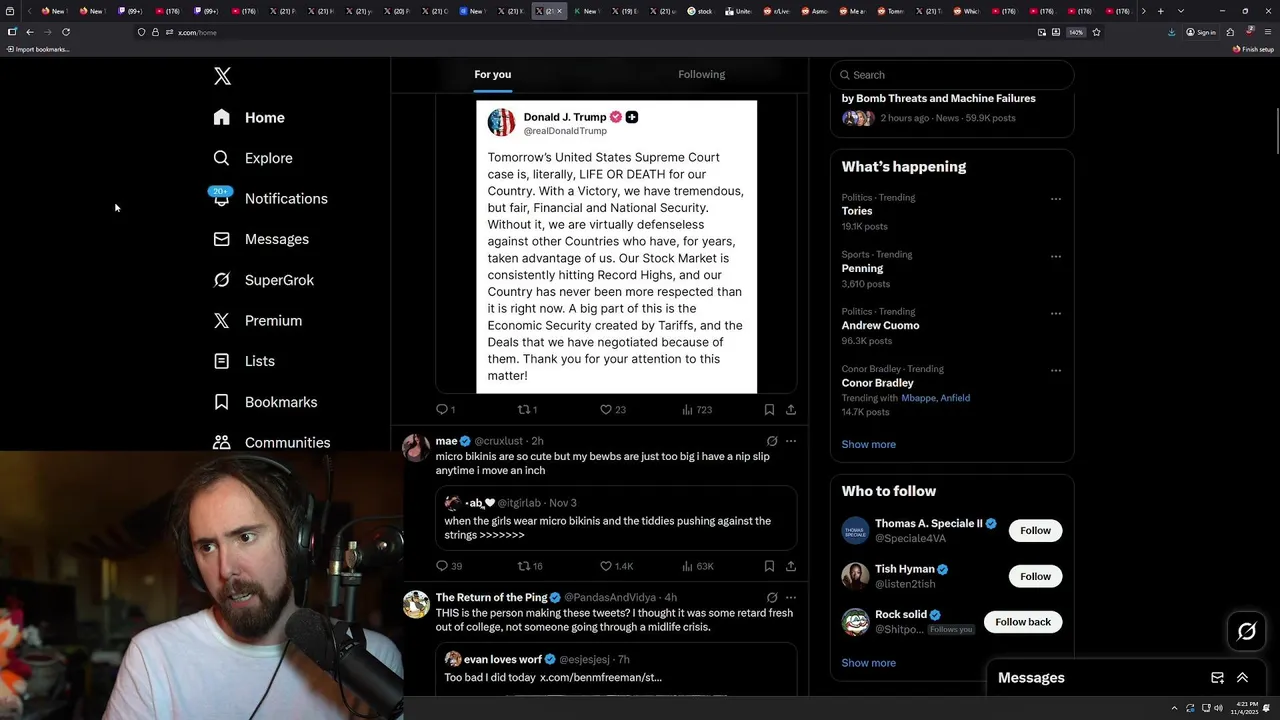Repost mae's post with 16 reposts
This screenshot has width=1280, height=720.
(x=530, y=566)
